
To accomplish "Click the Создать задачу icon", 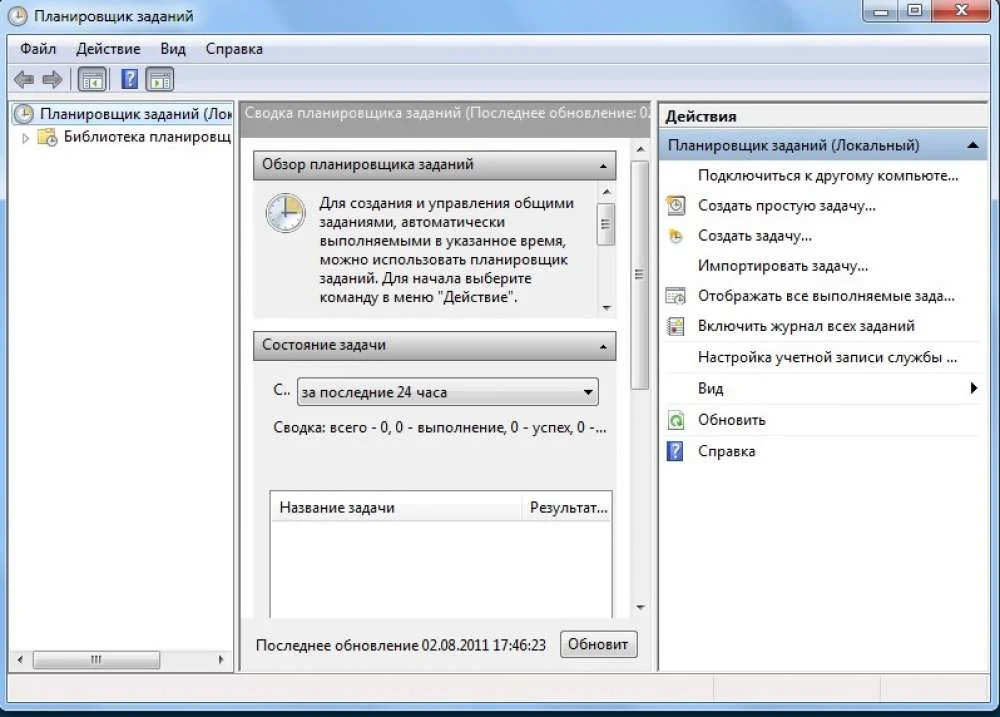I will [x=675, y=235].
